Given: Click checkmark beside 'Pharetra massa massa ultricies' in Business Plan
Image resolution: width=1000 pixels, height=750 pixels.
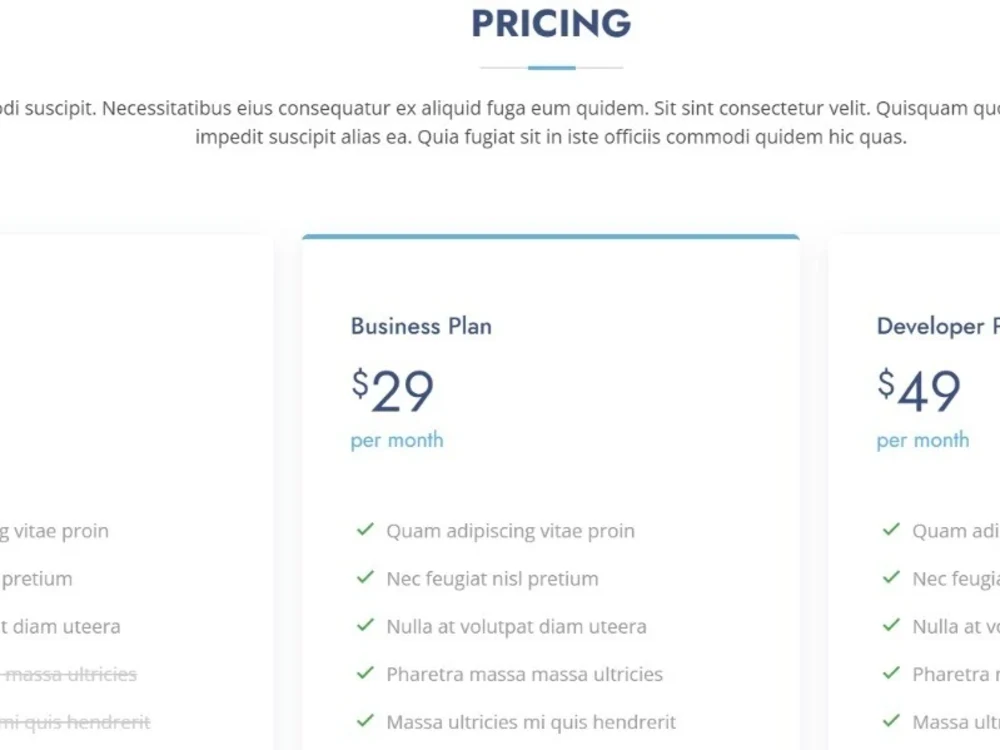Looking at the screenshot, I should point(365,673).
